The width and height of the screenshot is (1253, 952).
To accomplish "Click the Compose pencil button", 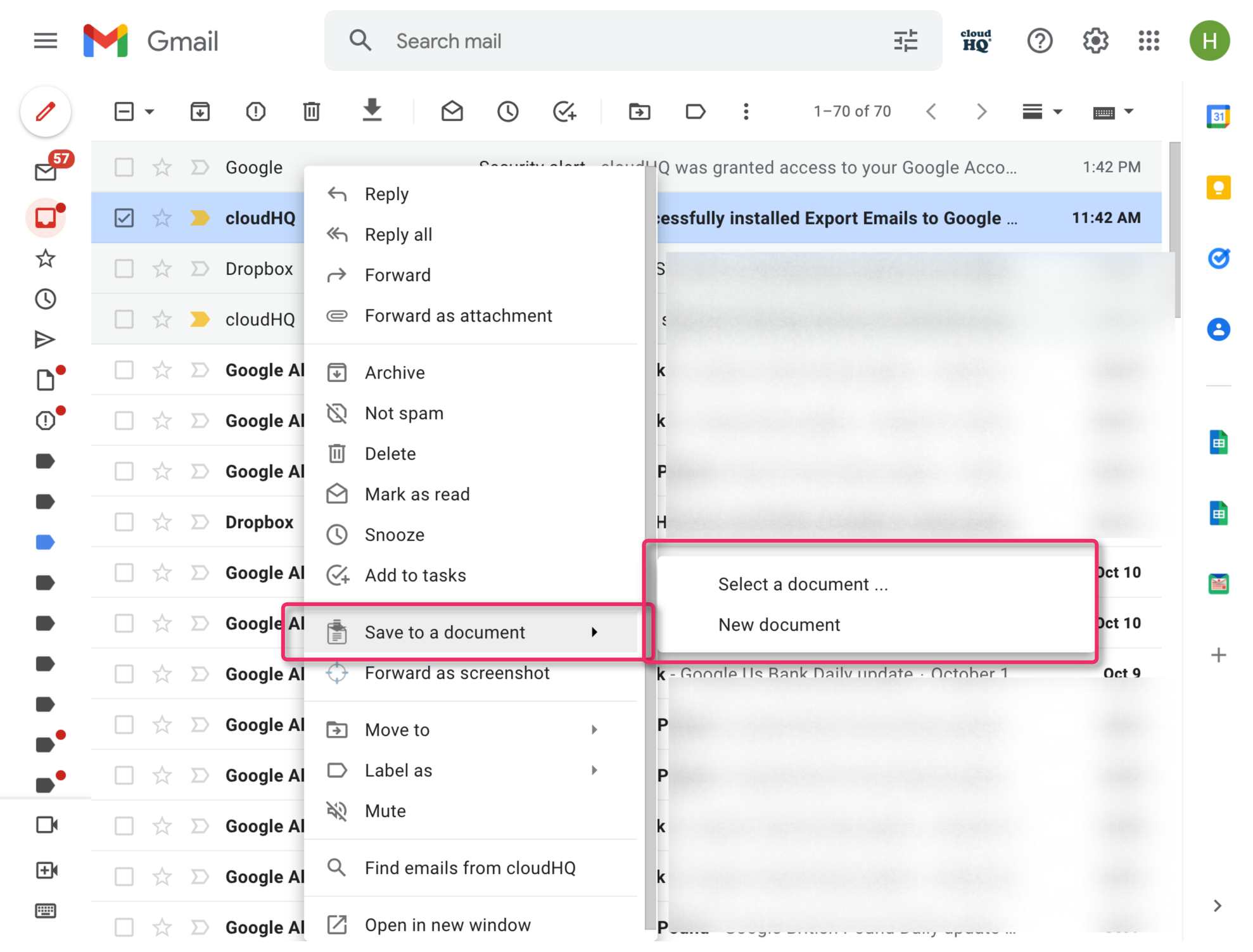I will pos(45,112).
